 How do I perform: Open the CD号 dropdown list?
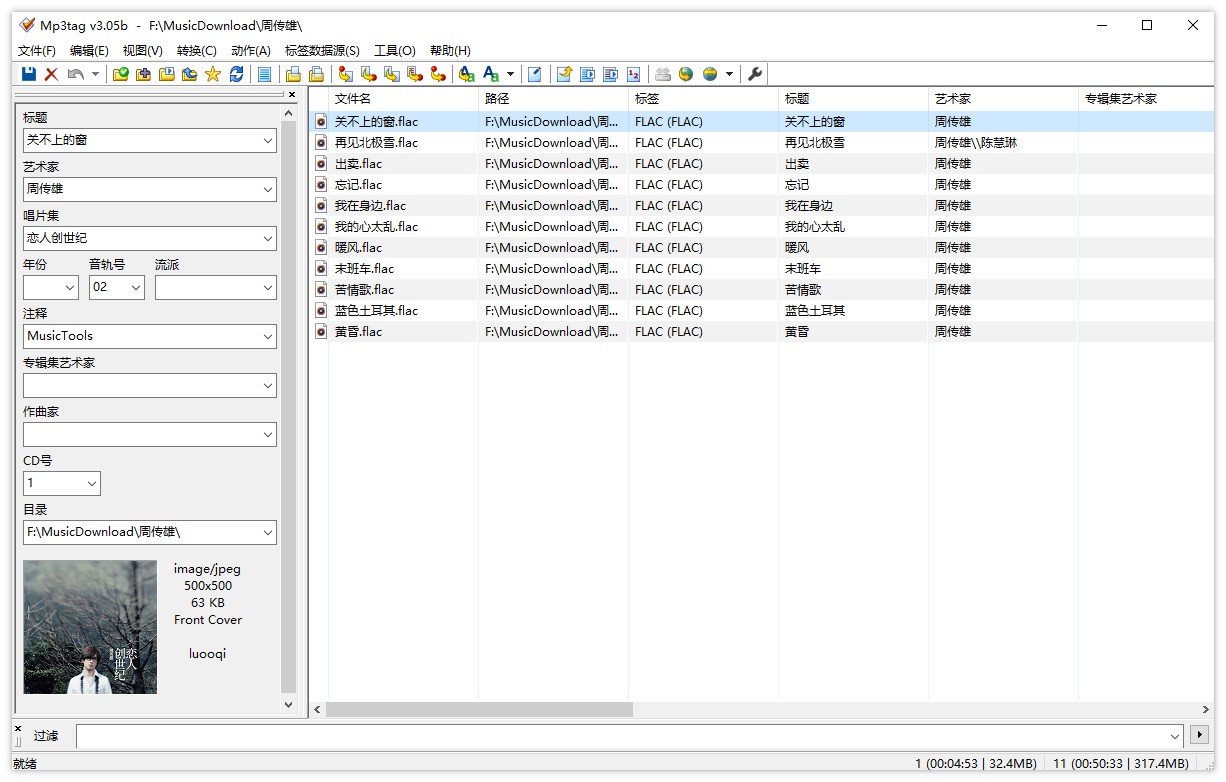click(92, 484)
